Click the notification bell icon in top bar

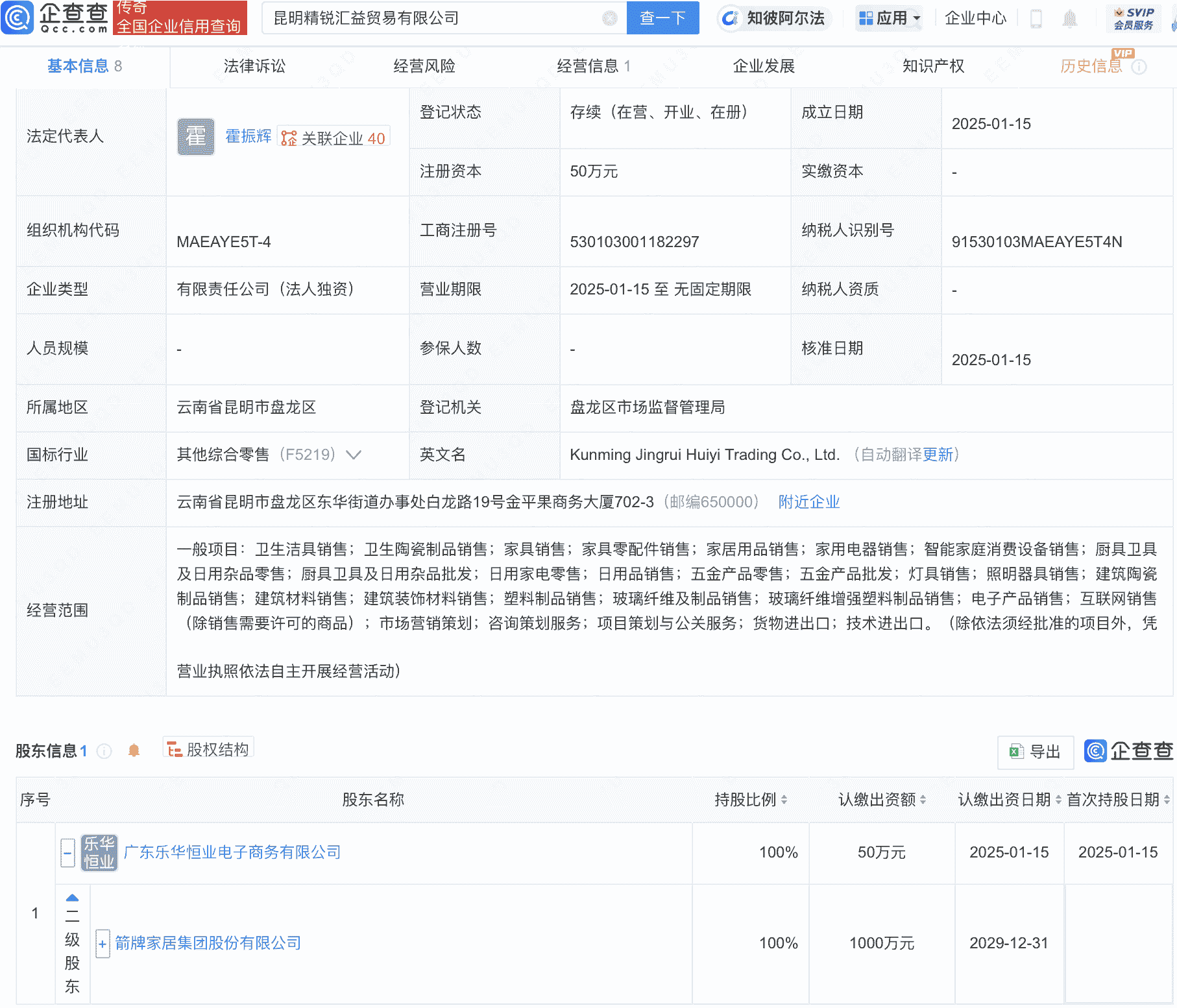[x=1071, y=18]
